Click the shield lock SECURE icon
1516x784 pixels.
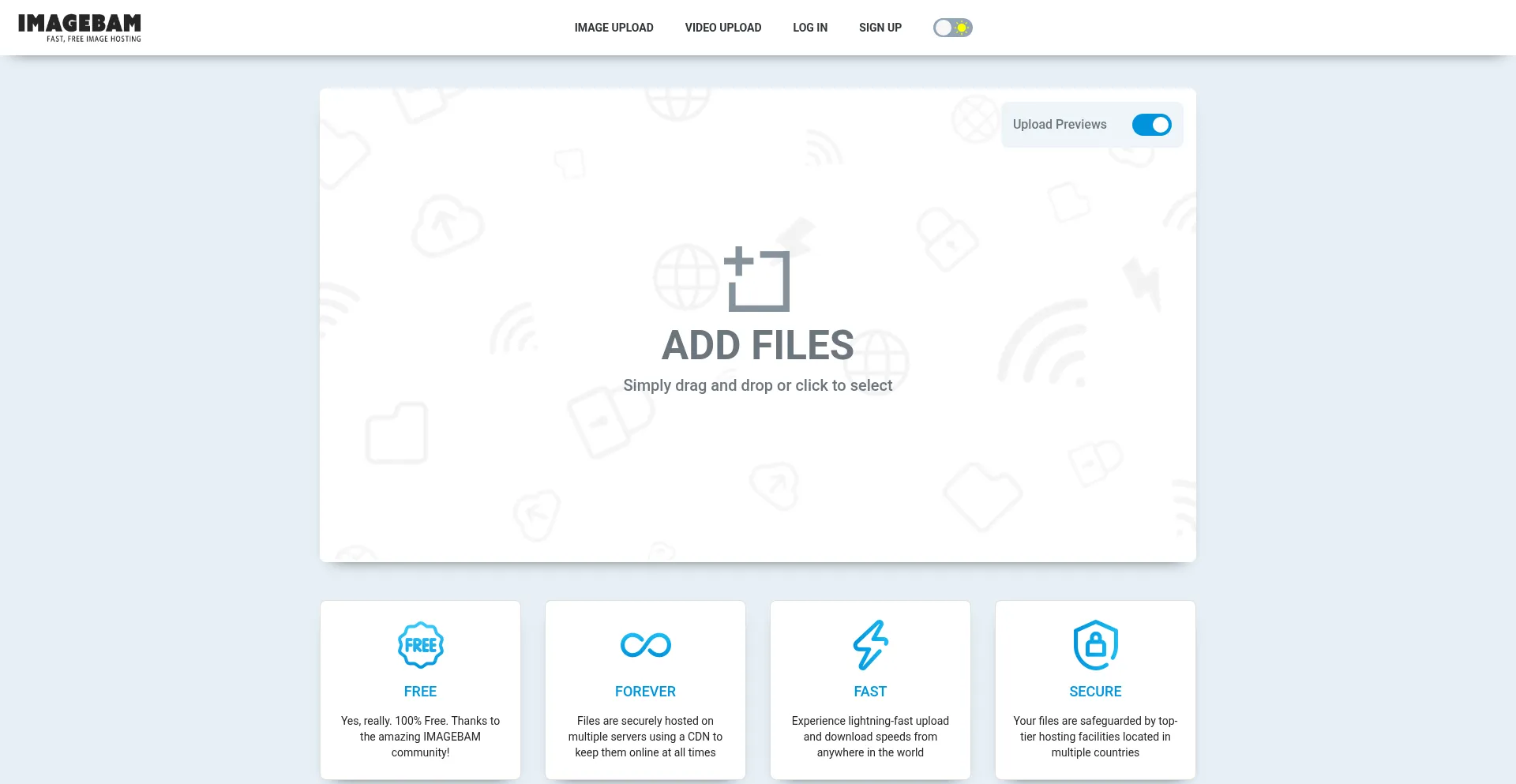pyautogui.click(x=1095, y=645)
